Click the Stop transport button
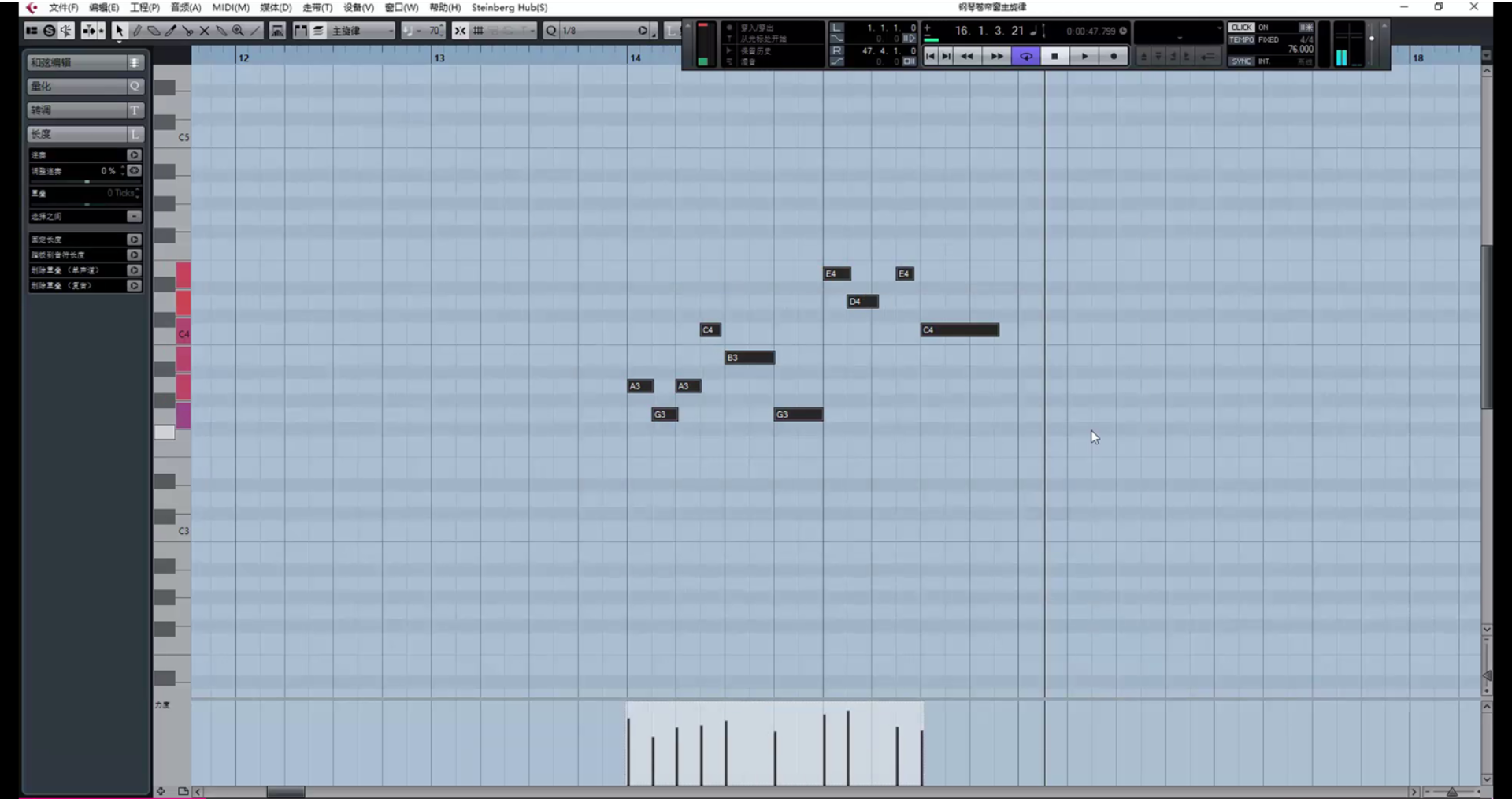 (1054, 56)
